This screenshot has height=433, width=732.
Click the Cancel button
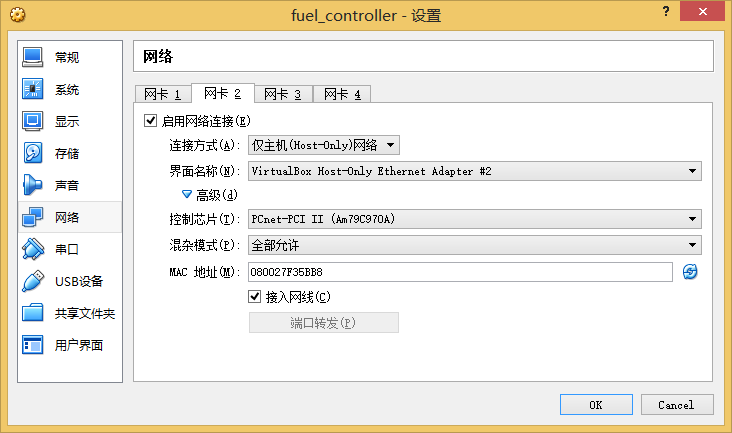point(677,405)
